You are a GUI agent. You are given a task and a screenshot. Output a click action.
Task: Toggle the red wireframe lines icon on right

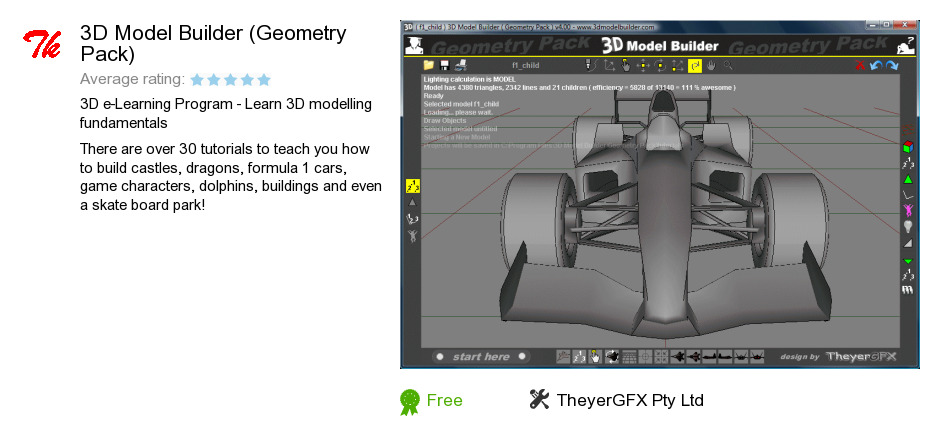point(908,129)
